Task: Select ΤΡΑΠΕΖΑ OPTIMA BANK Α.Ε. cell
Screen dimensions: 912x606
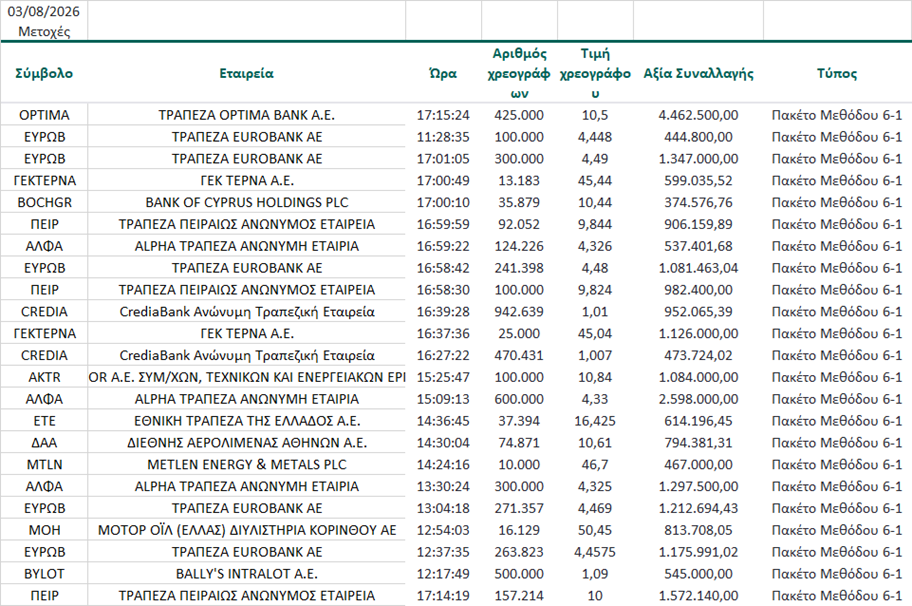Action: click(247, 115)
